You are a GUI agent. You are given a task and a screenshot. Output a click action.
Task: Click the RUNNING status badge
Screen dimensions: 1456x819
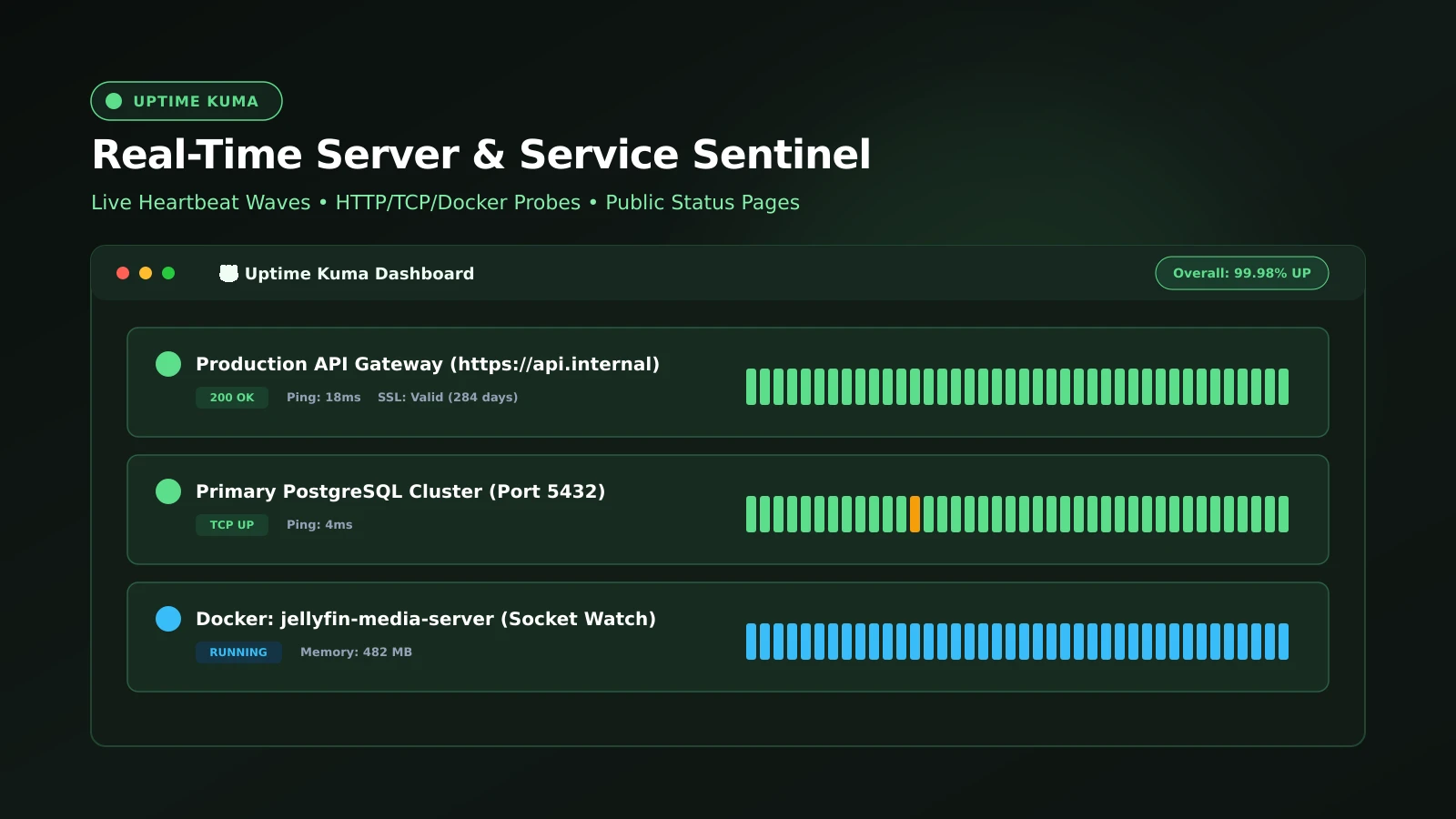[238, 652]
